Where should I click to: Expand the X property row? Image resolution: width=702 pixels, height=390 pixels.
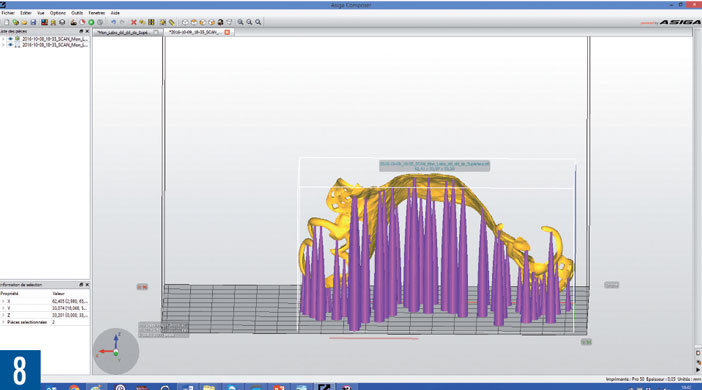(3, 301)
